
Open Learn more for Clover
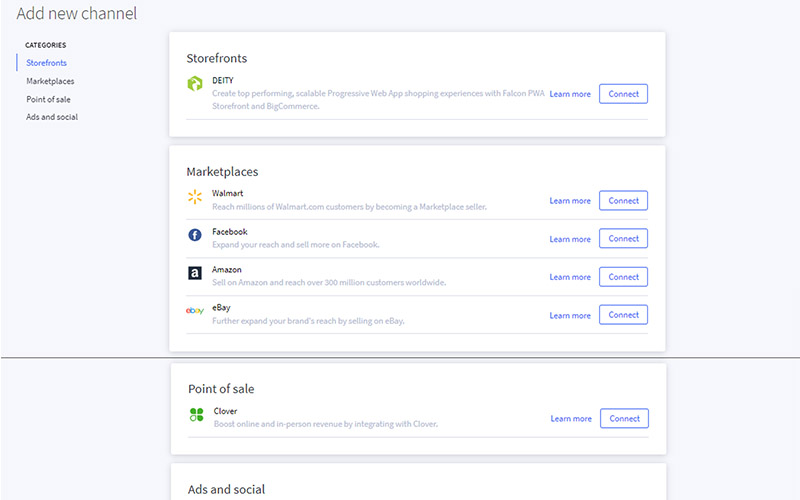tap(571, 419)
